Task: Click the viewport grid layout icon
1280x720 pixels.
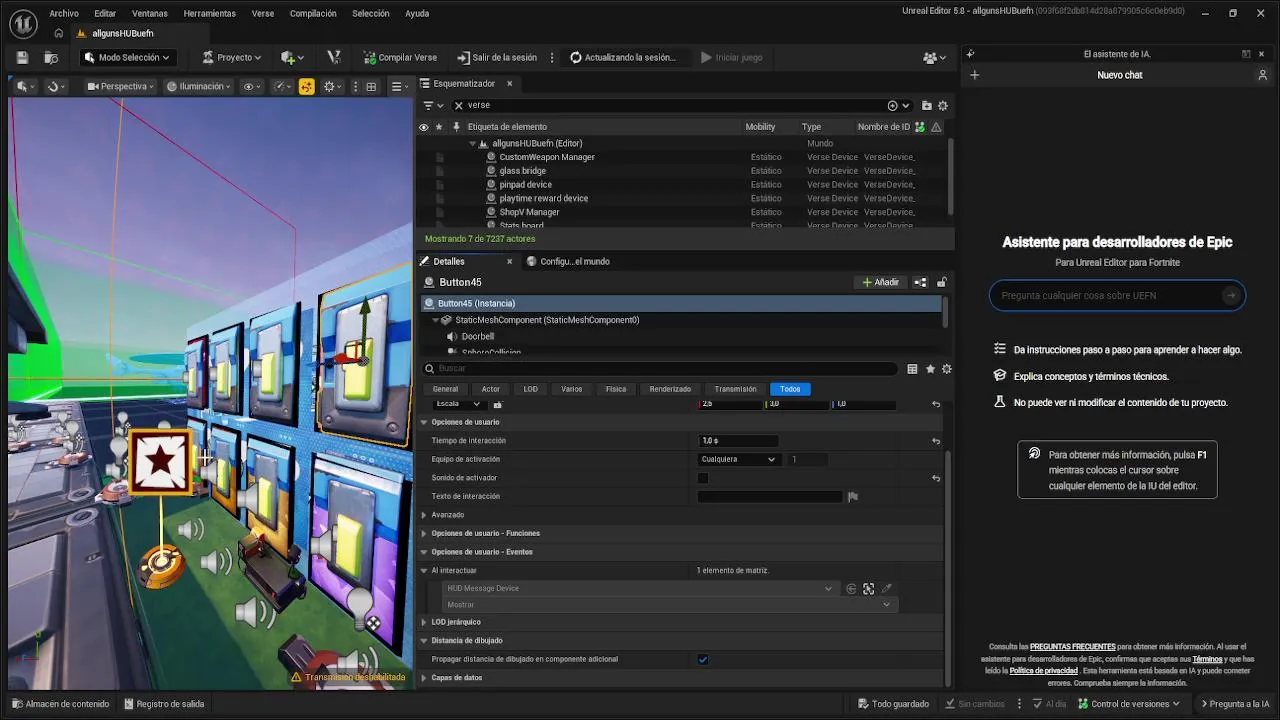Action: point(371,86)
